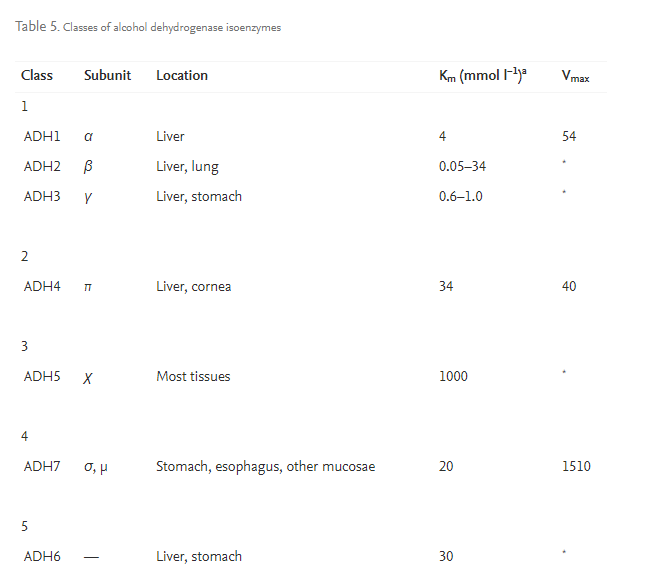Click the Location column header
This screenshot has width=667, height=573.
[x=182, y=75]
